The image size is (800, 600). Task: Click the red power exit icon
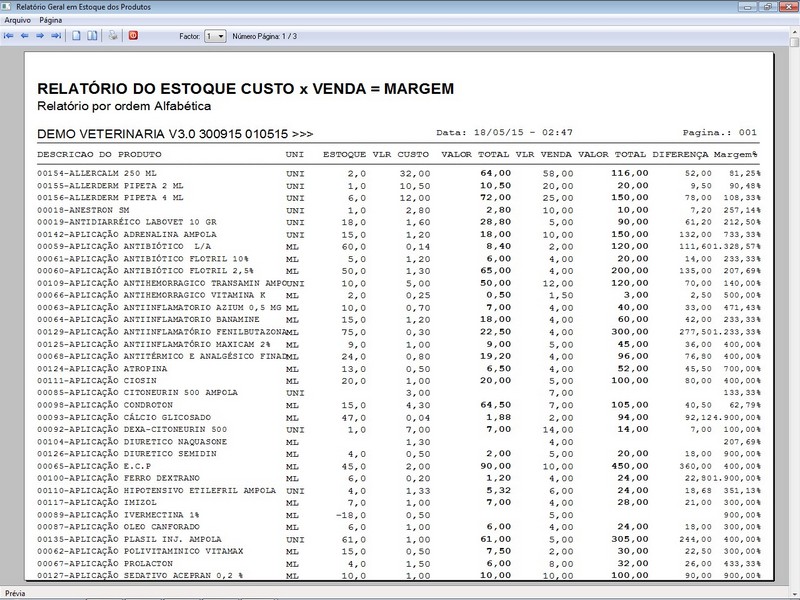point(133,35)
